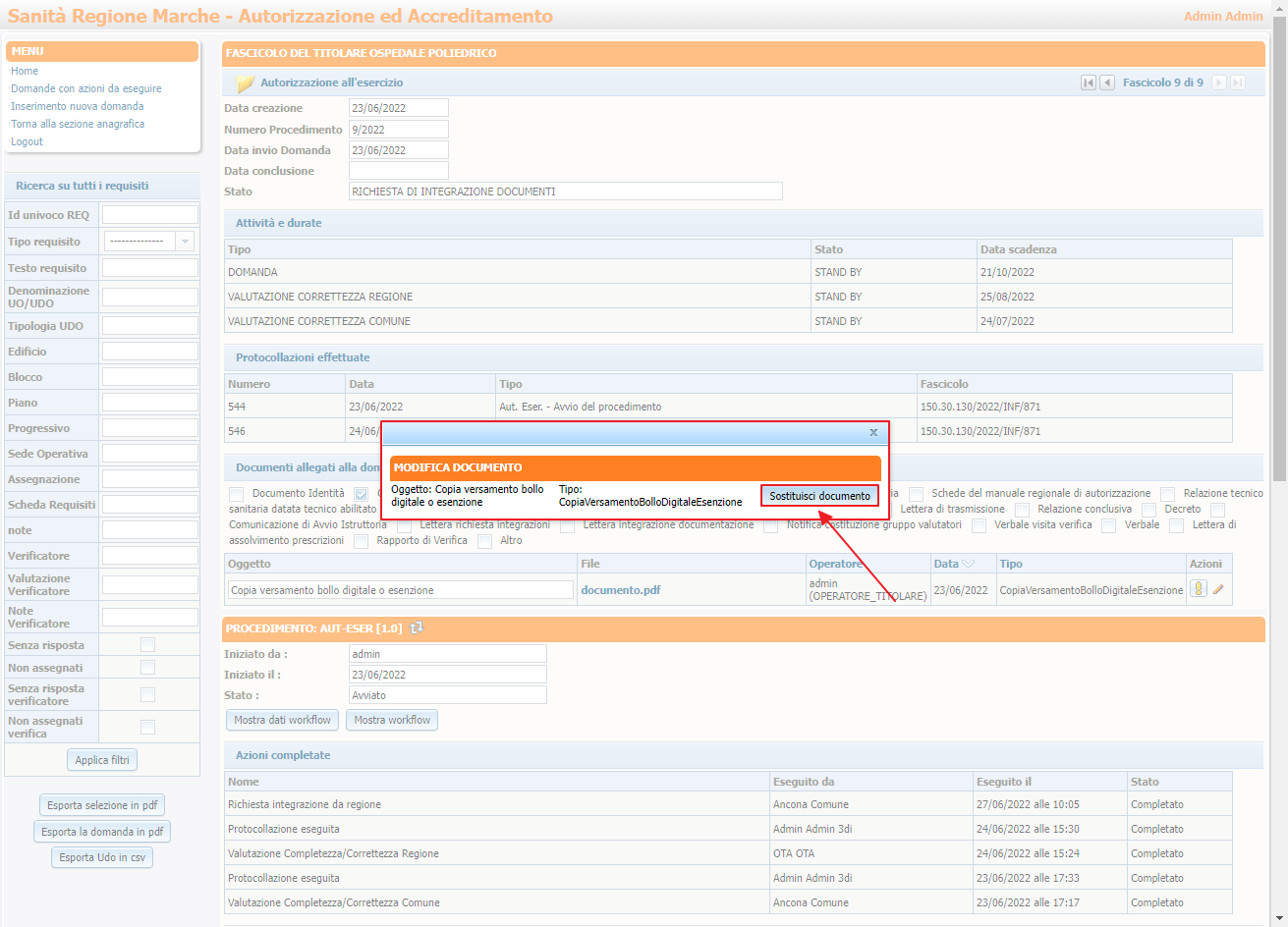Click the yellow warning action icon
1288x927 pixels.
(x=1198, y=589)
